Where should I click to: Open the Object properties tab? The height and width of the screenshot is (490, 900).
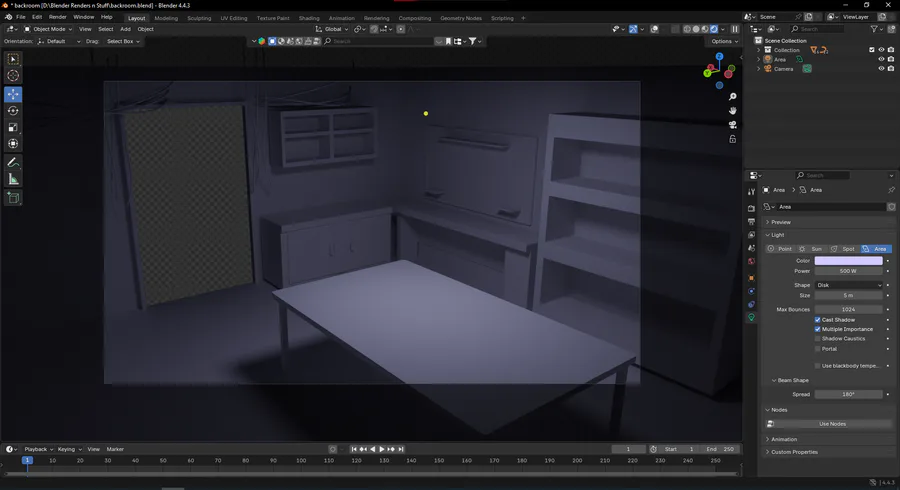click(751, 278)
